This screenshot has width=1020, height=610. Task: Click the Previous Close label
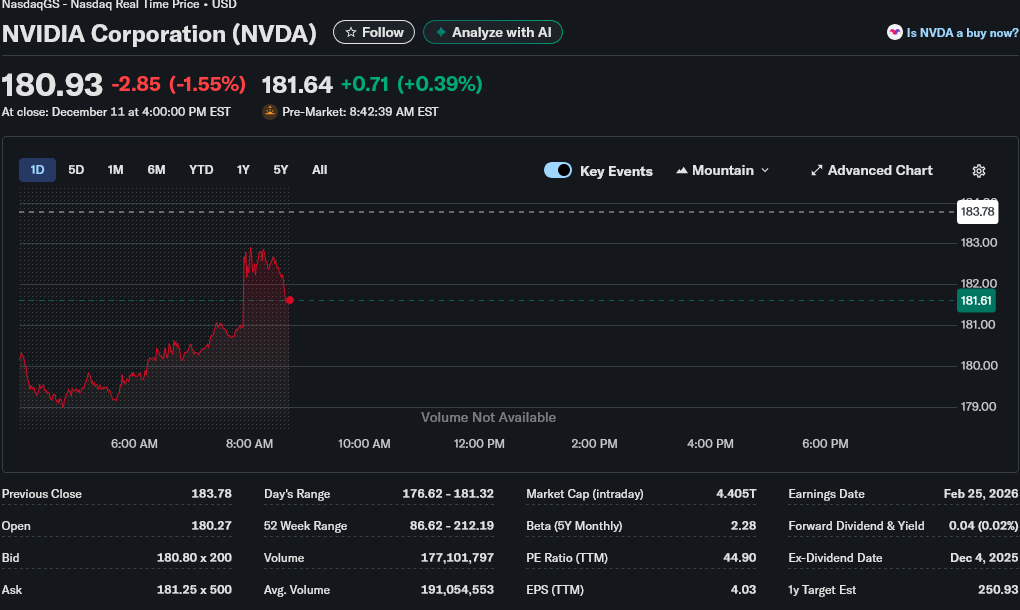42,494
